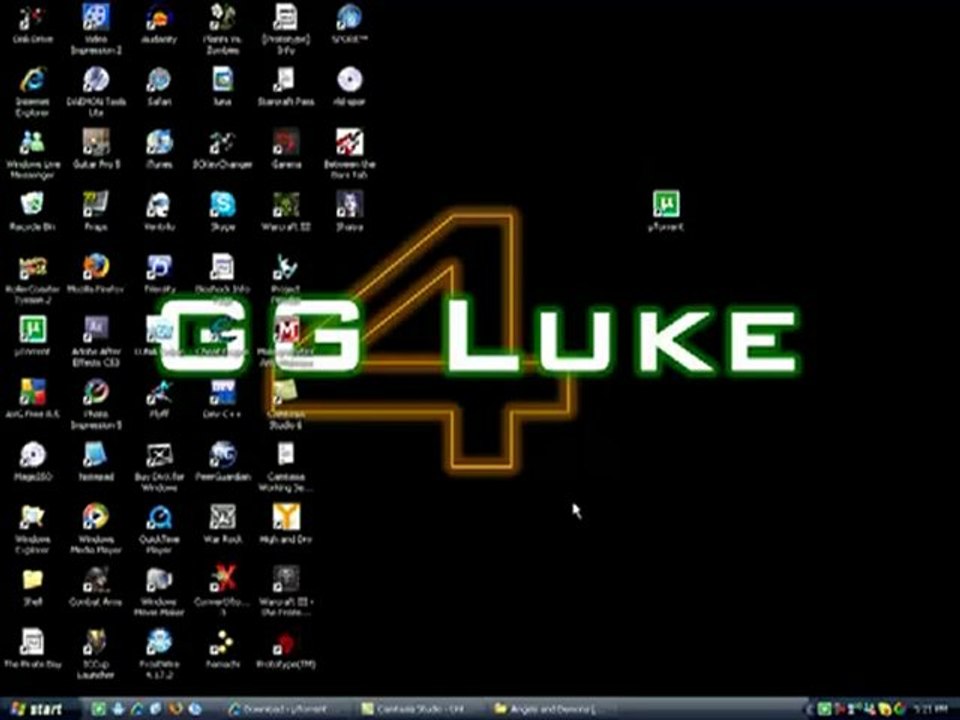This screenshot has height=720, width=960.
Task: Open the Start menu
Action: pos(38,709)
